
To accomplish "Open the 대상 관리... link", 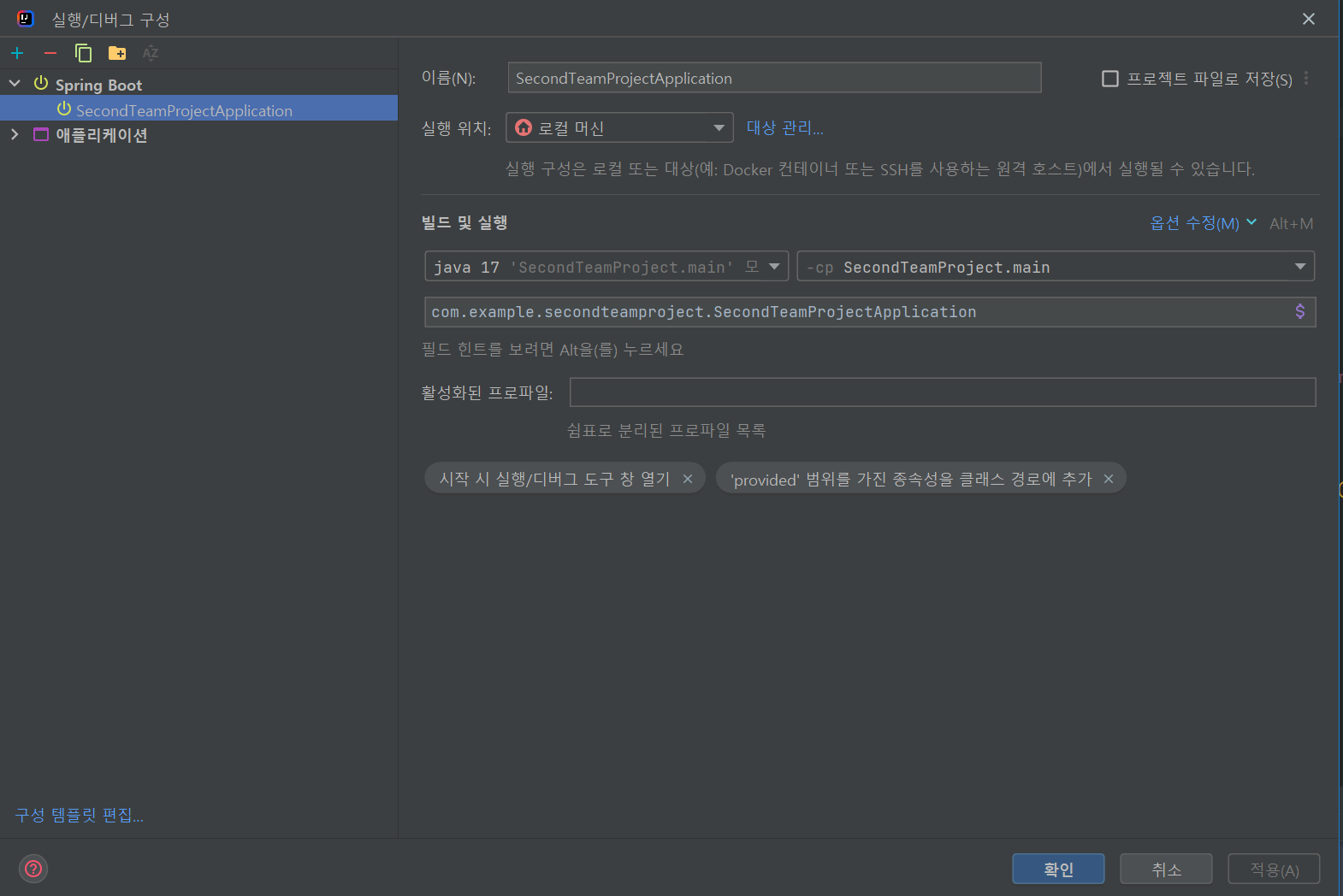I will [784, 127].
